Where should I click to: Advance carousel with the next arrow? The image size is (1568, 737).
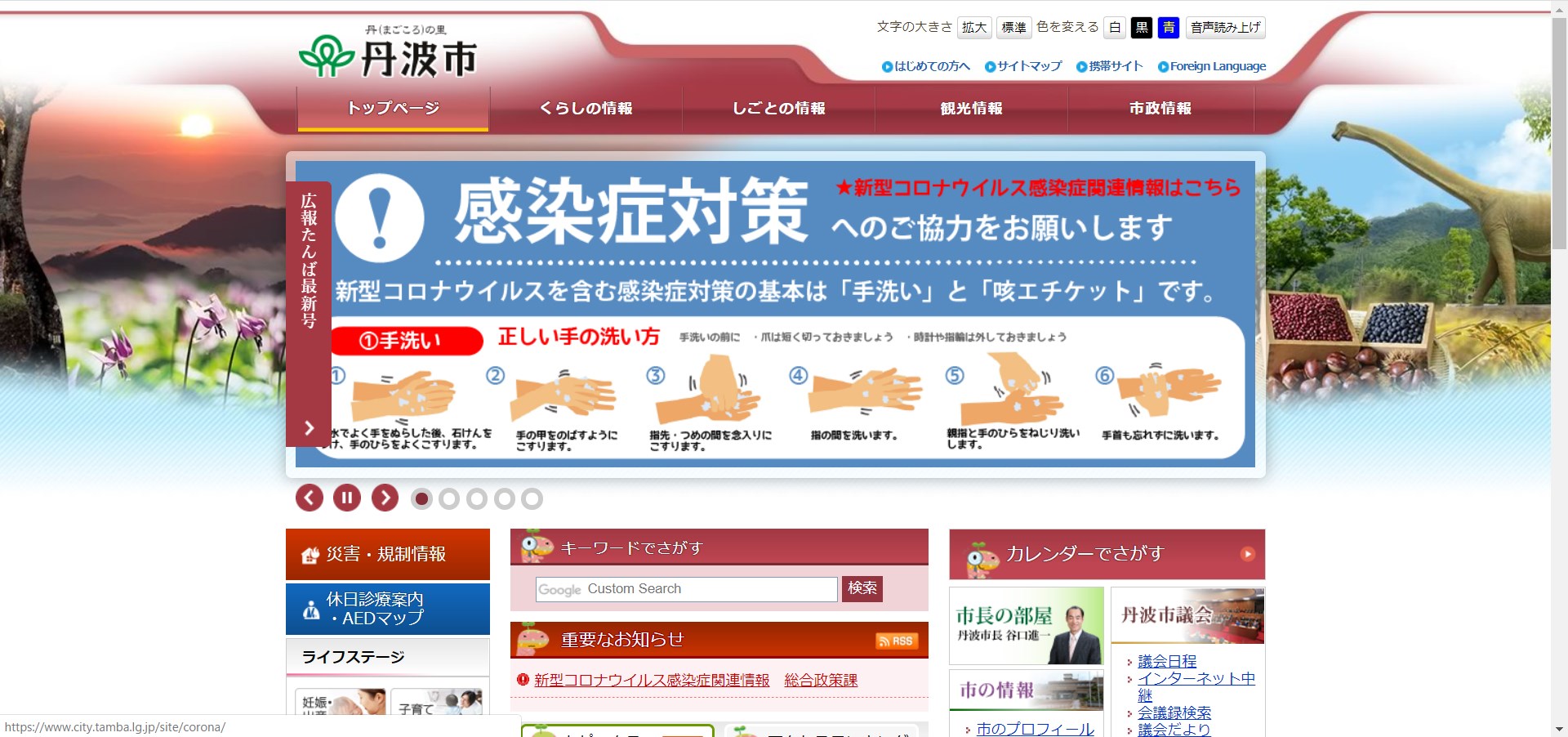point(384,498)
